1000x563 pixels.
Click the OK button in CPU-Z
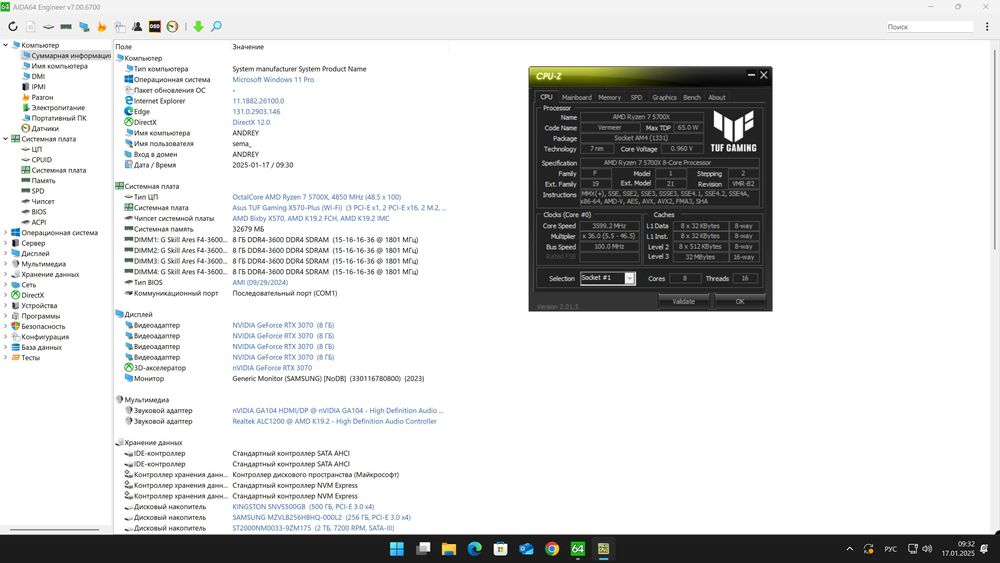[x=740, y=302]
